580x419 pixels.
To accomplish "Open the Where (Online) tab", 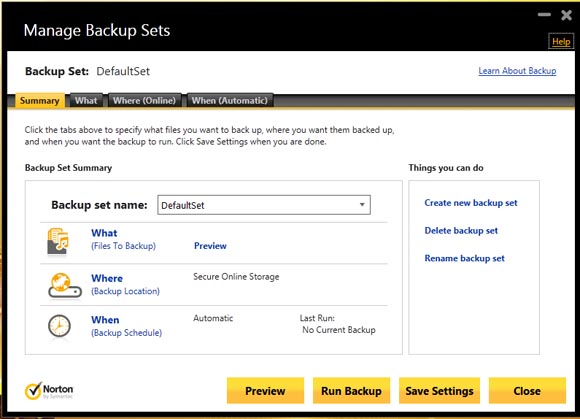I will [x=144, y=101].
